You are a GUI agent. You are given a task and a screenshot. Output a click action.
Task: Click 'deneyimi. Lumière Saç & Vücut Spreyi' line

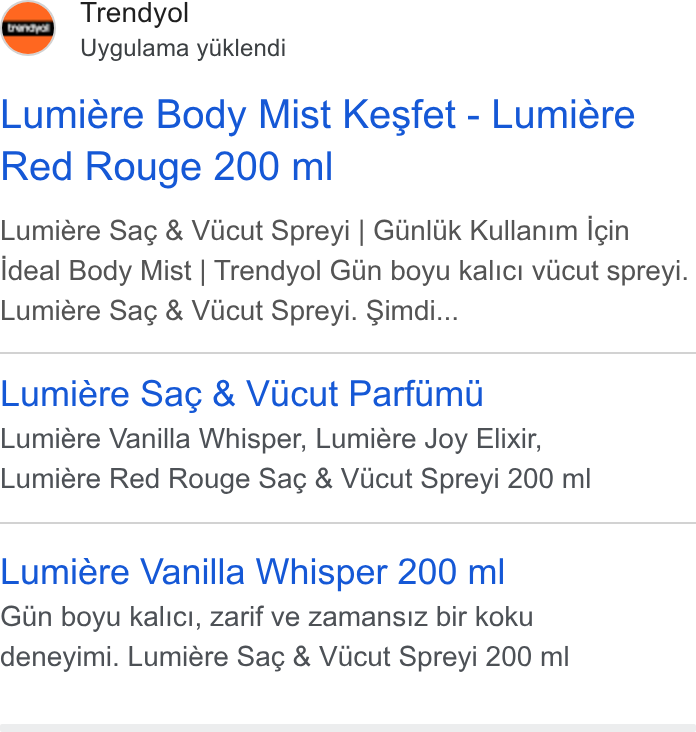(x=285, y=657)
